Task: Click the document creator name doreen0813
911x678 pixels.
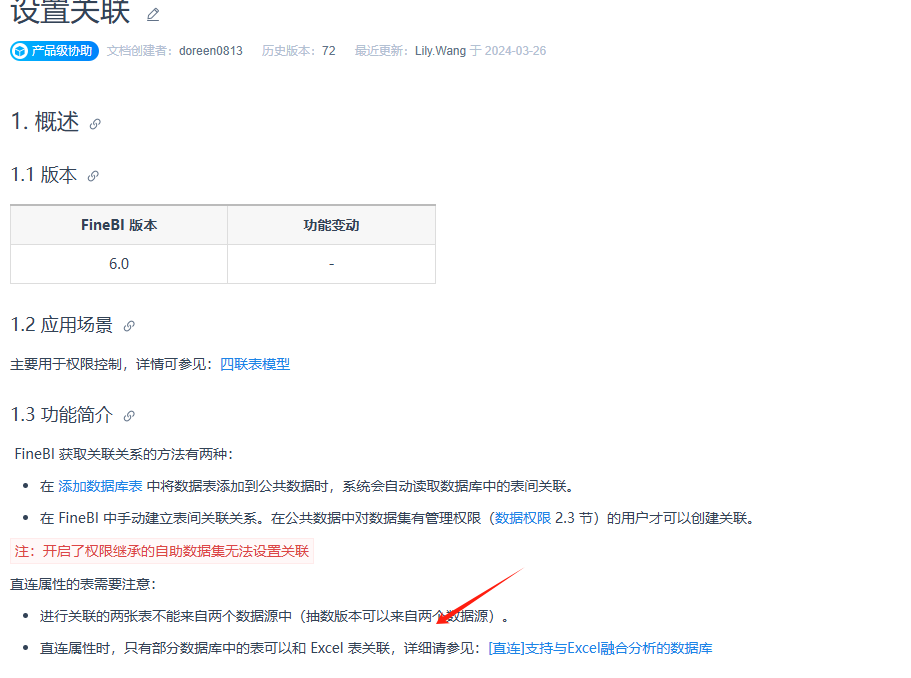Action: pos(211,51)
